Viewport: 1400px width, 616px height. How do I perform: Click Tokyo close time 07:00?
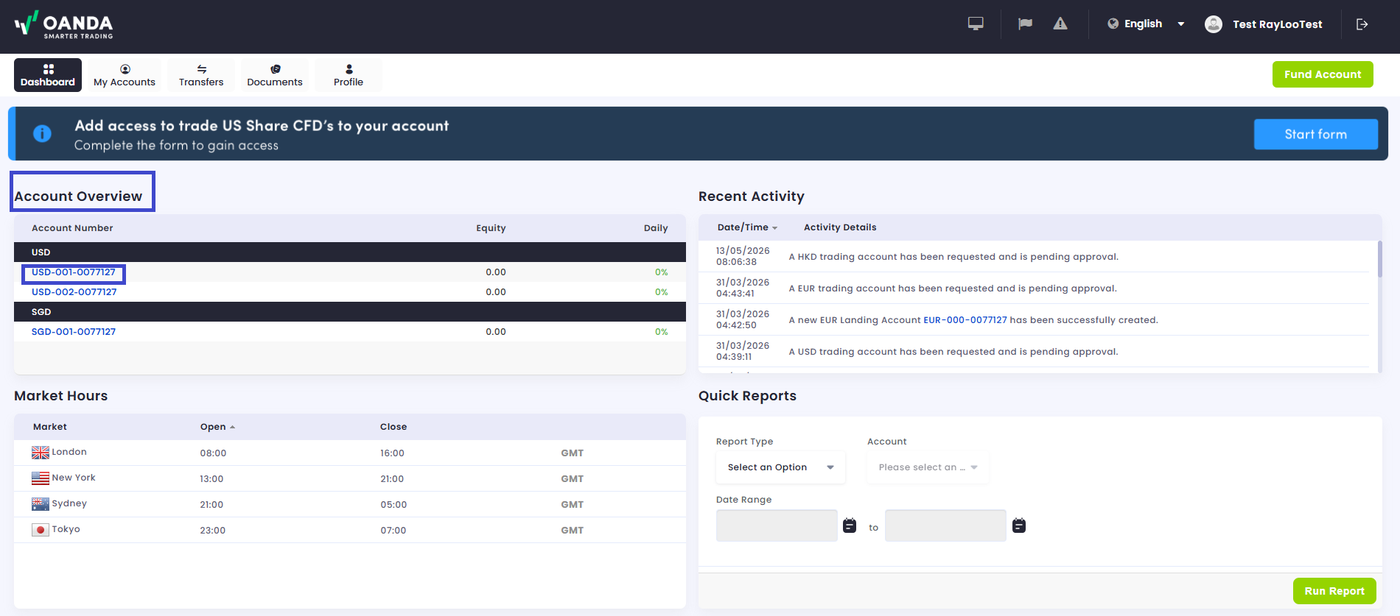(x=392, y=531)
